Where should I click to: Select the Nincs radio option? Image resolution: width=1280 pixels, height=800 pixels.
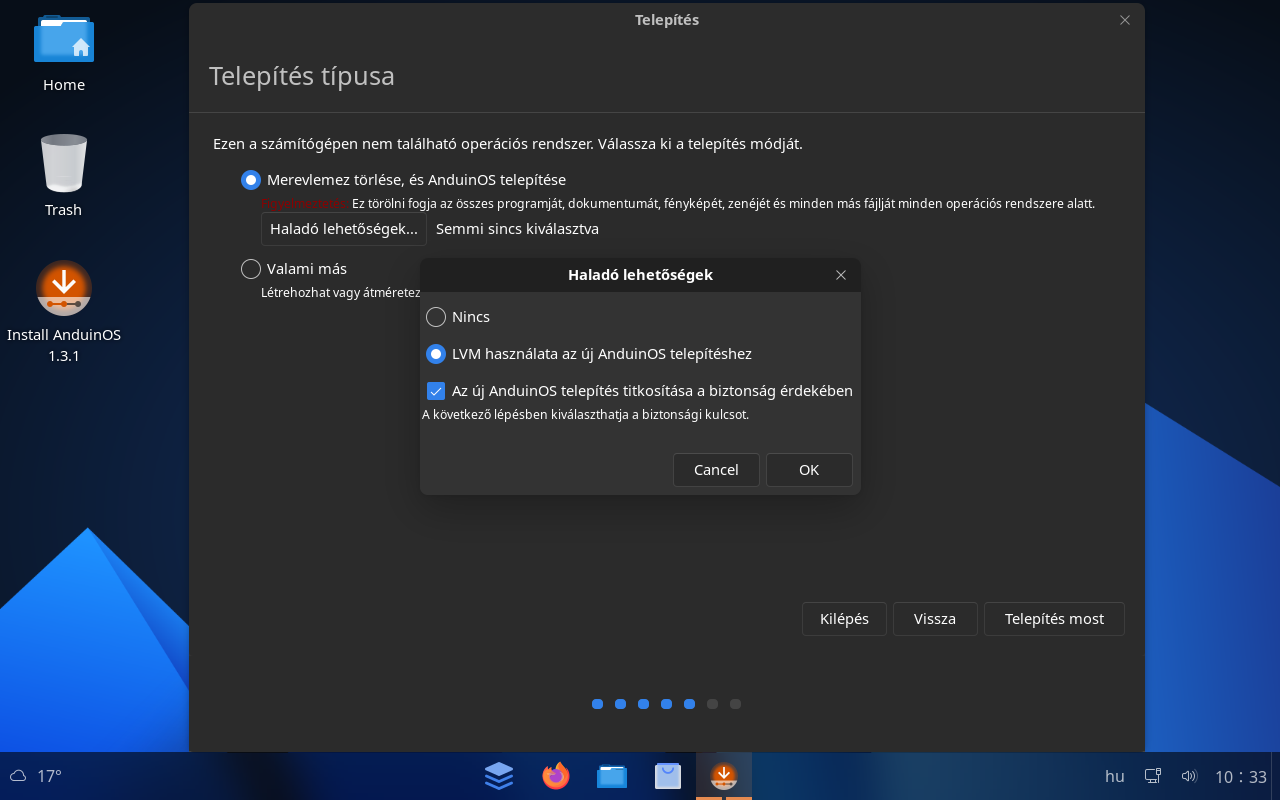436,317
